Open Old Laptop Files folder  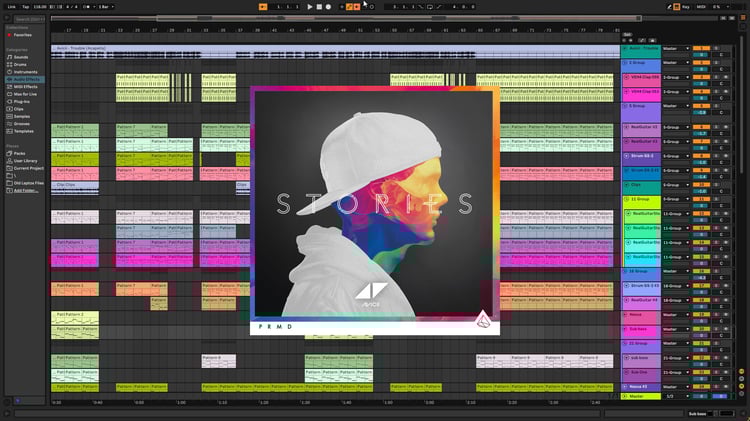(28, 183)
